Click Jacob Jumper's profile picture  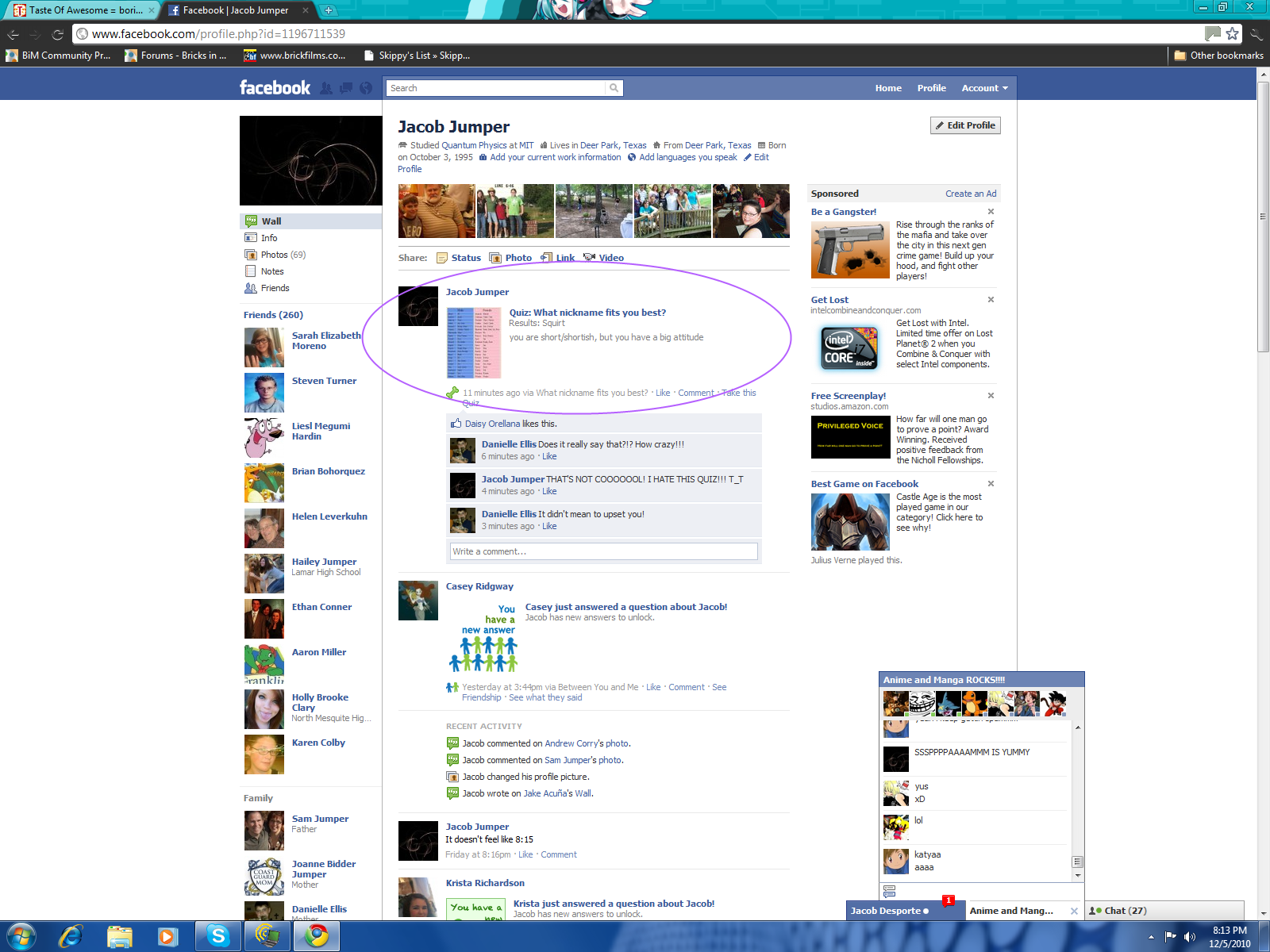(x=310, y=161)
